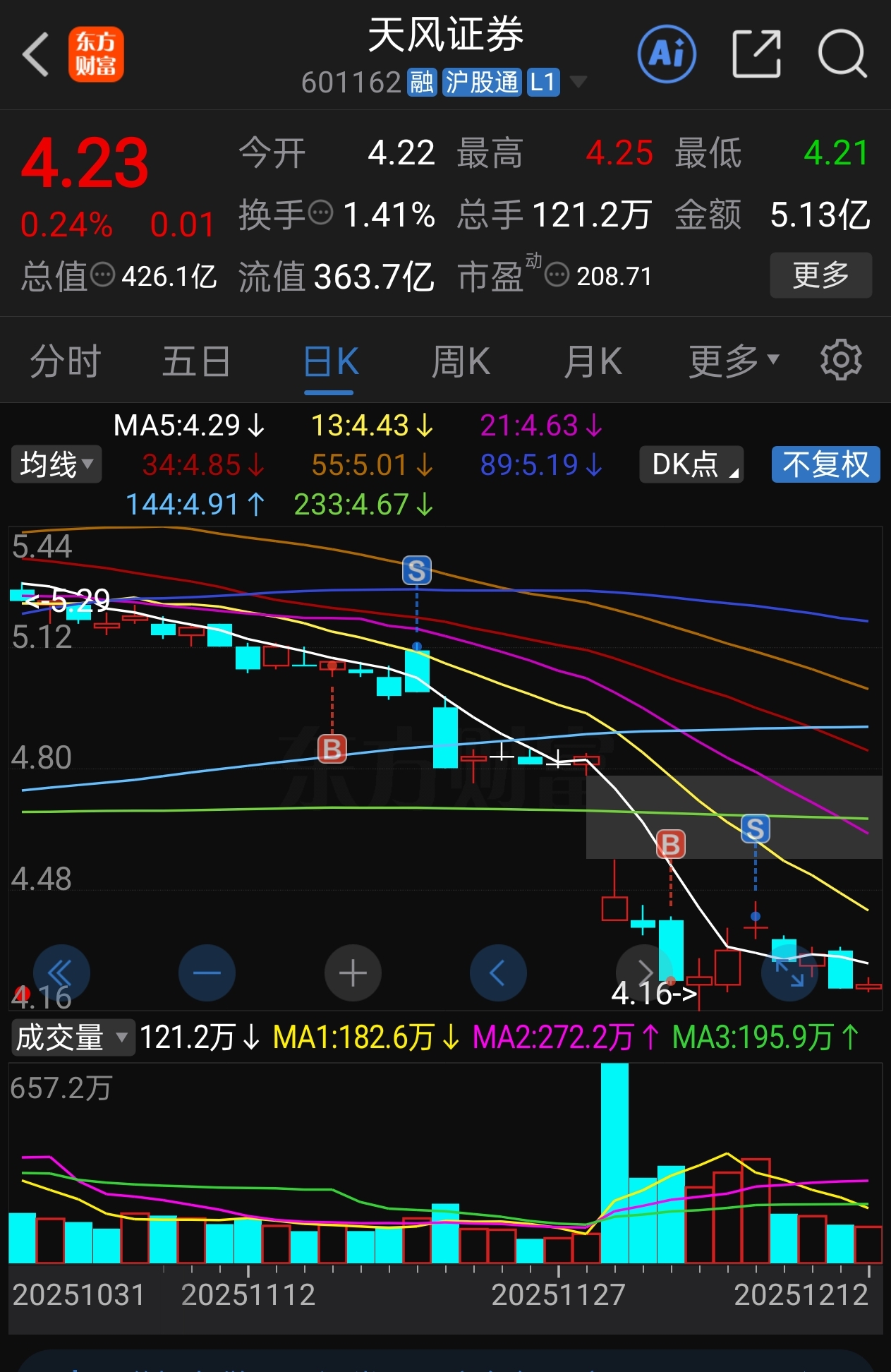Viewport: 891px width, 1372px height.
Task: Tap the 更多 quote details button
Action: (821, 275)
